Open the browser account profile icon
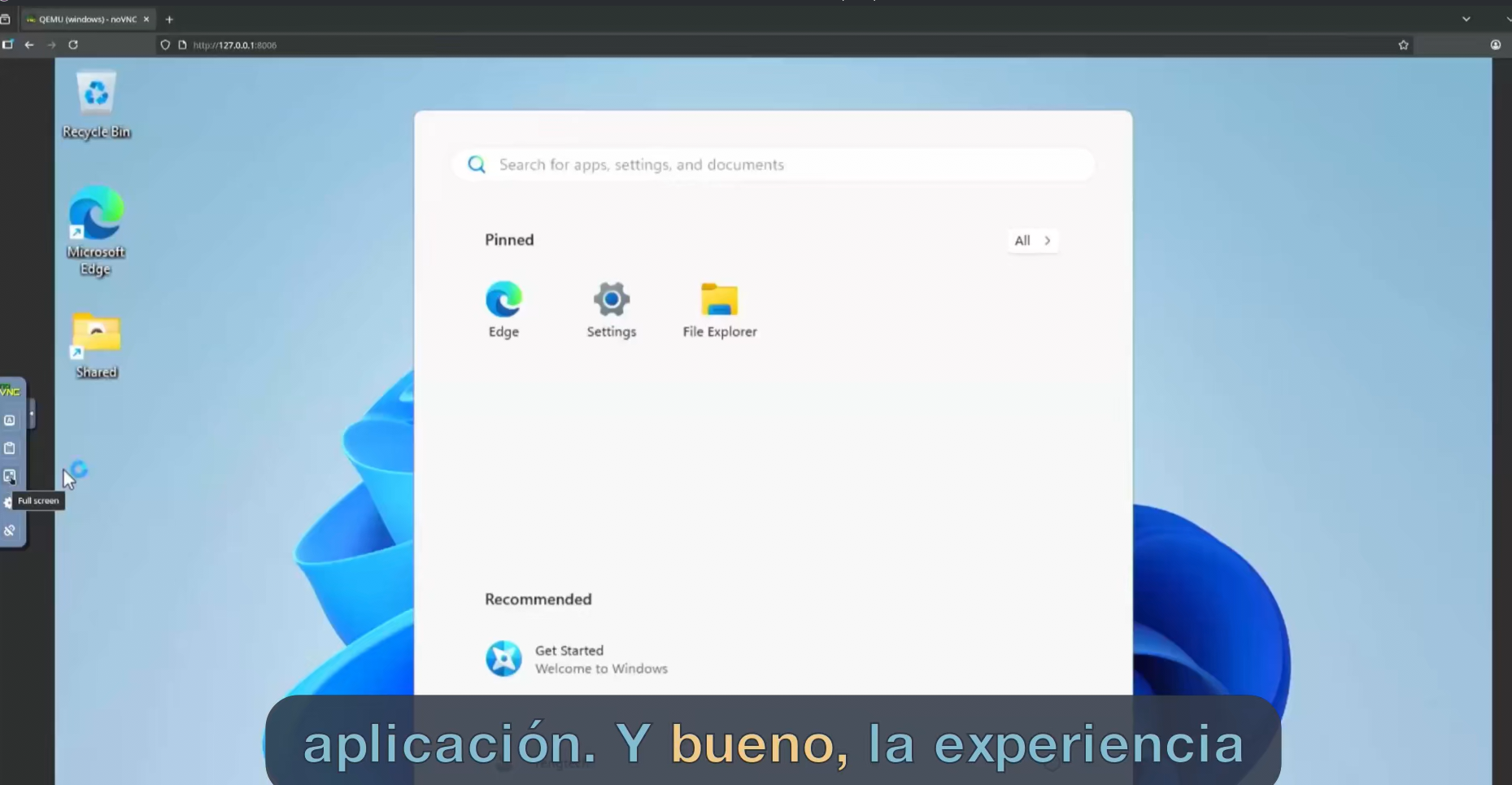Image resolution: width=1512 pixels, height=785 pixels. click(x=1496, y=45)
